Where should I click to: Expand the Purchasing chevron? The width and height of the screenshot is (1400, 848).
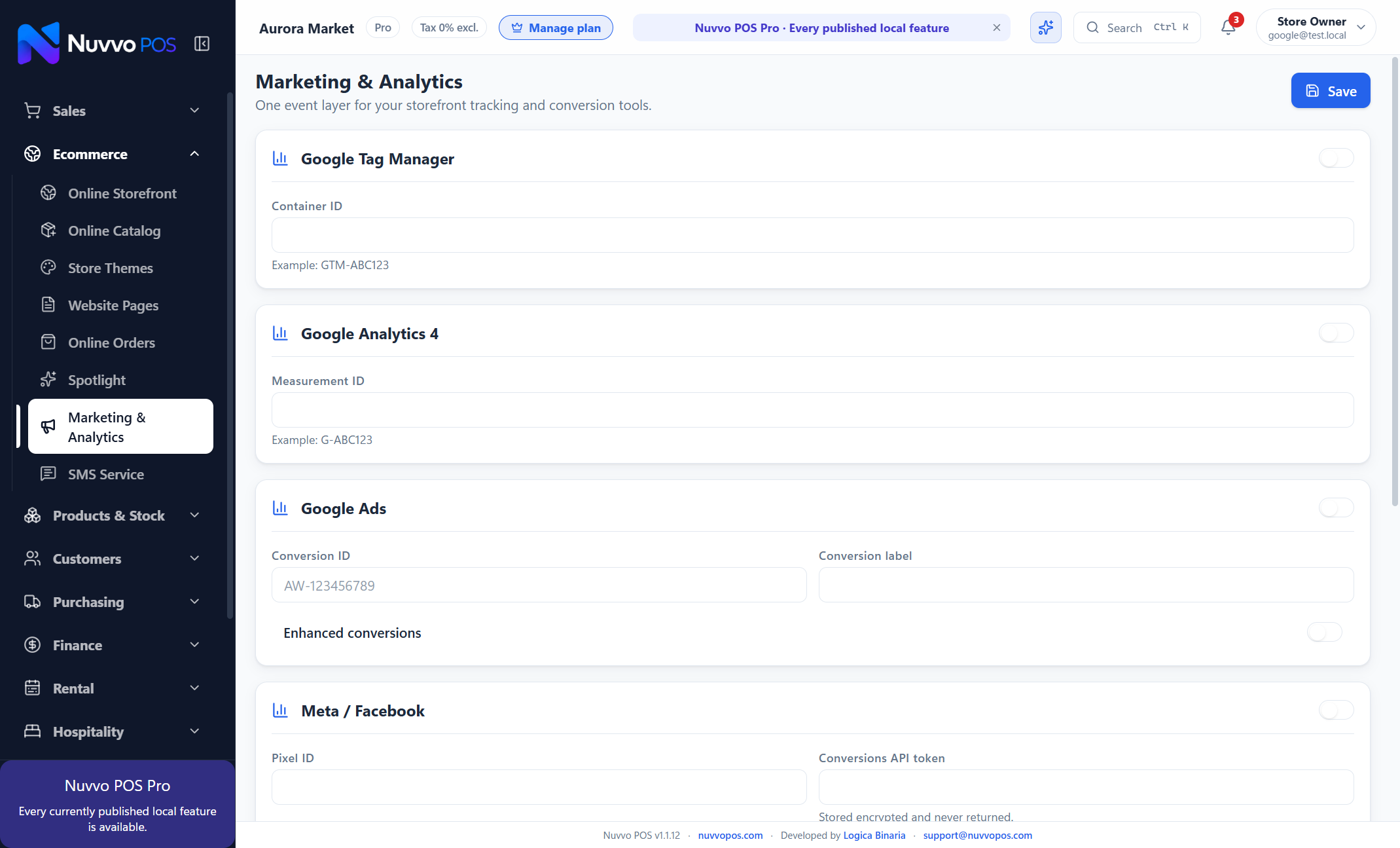[x=194, y=602]
